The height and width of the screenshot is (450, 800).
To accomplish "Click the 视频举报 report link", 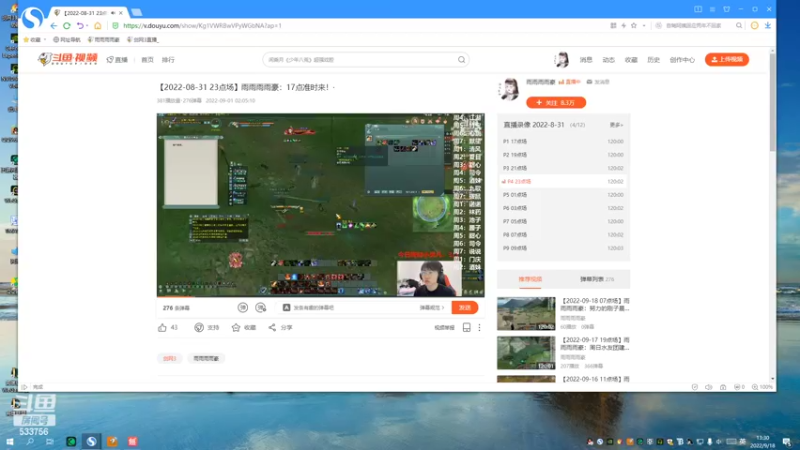I will click(x=444, y=328).
